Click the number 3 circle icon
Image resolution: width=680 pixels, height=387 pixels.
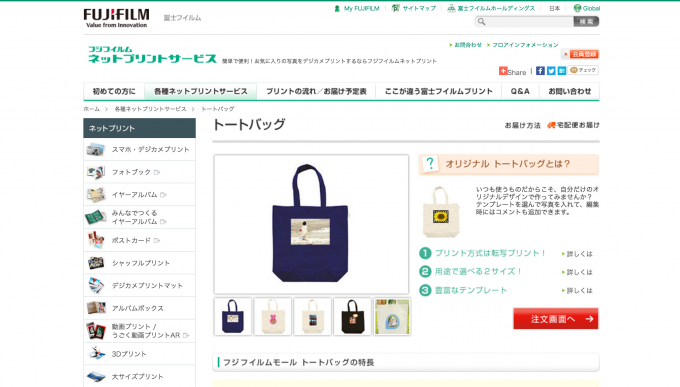pos(425,290)
